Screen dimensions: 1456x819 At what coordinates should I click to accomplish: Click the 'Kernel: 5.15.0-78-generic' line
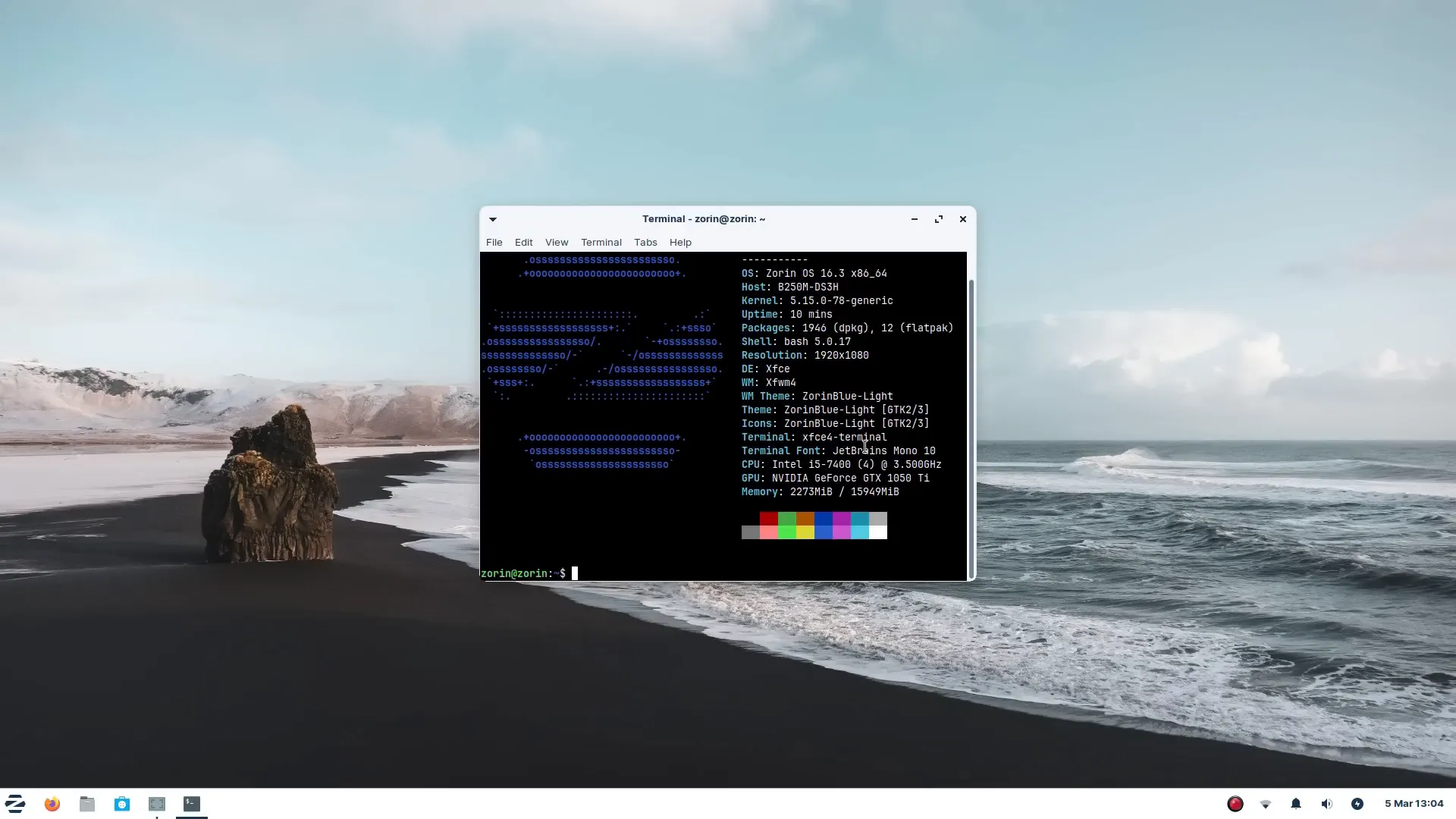tap(817, 301)
